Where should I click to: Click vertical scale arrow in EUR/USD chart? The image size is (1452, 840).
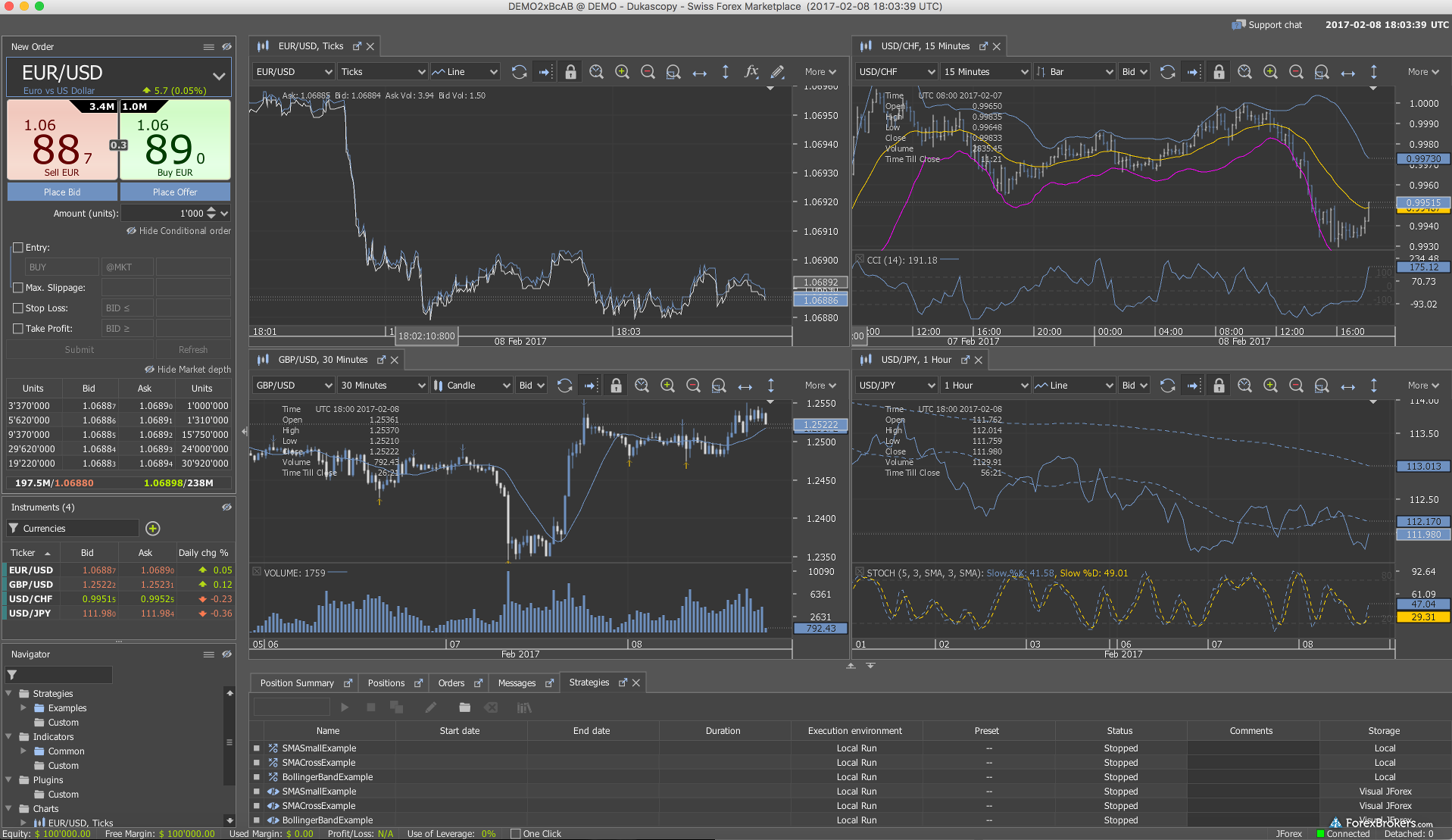click(725, 72)
